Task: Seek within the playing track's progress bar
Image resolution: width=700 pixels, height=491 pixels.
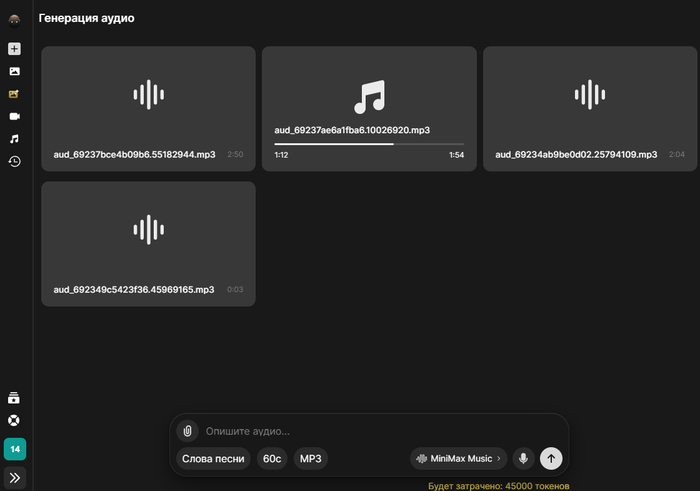Action: tap(369, 144)
